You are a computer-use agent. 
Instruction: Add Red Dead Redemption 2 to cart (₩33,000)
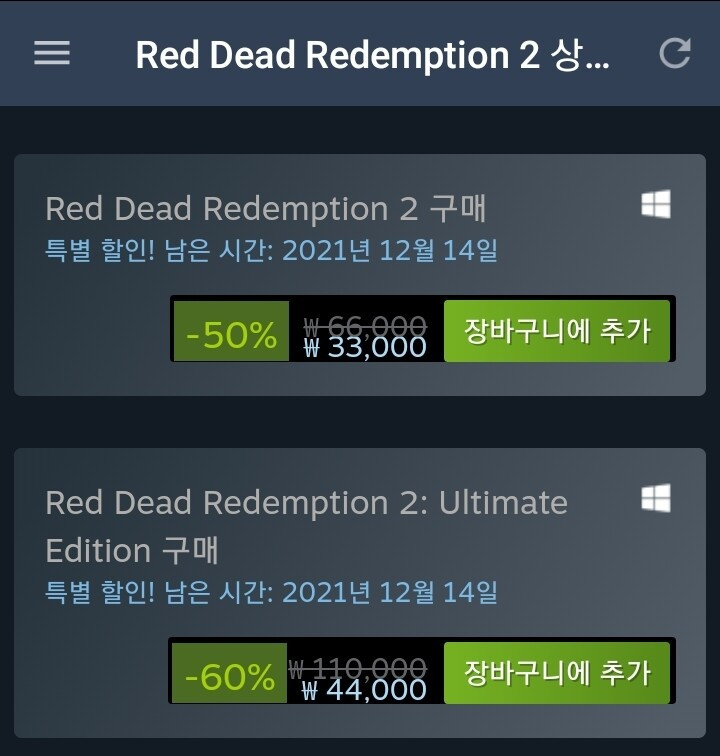point(557,331)
